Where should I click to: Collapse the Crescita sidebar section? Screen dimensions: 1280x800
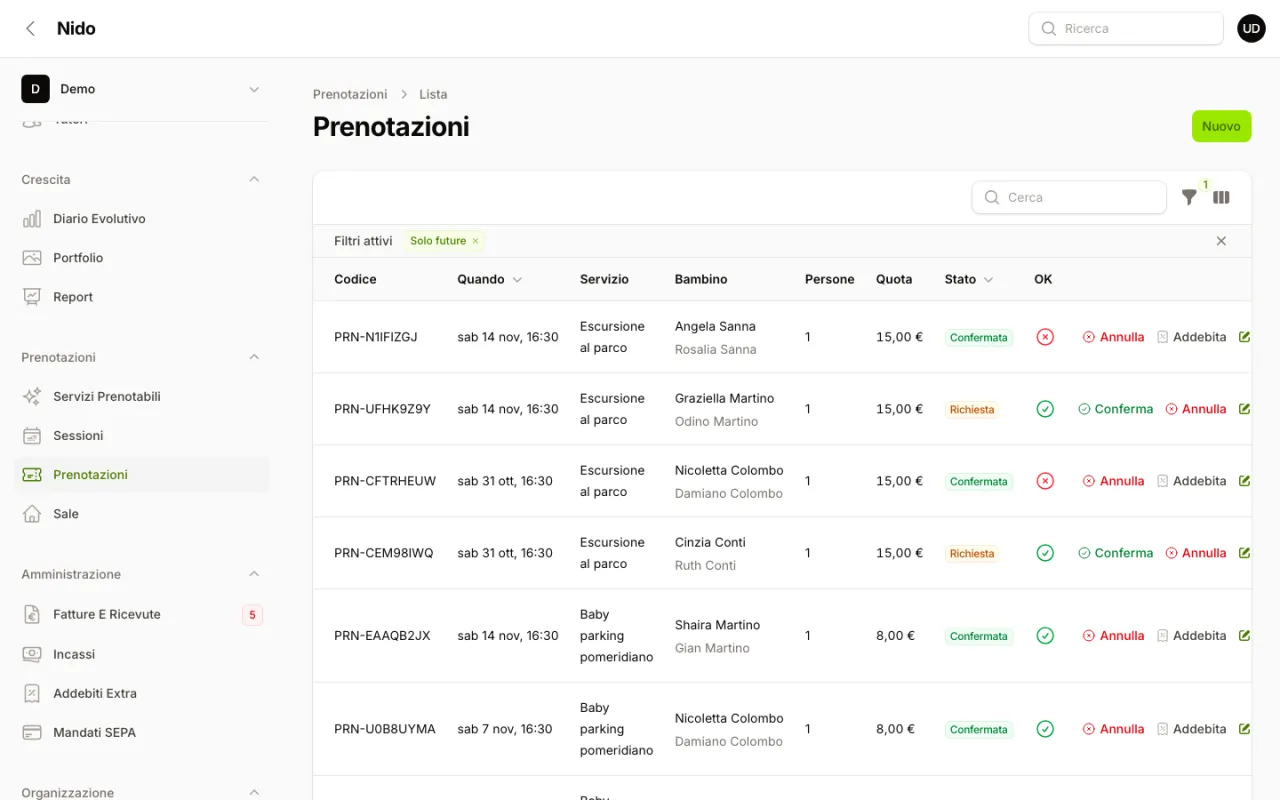[254, 180]
